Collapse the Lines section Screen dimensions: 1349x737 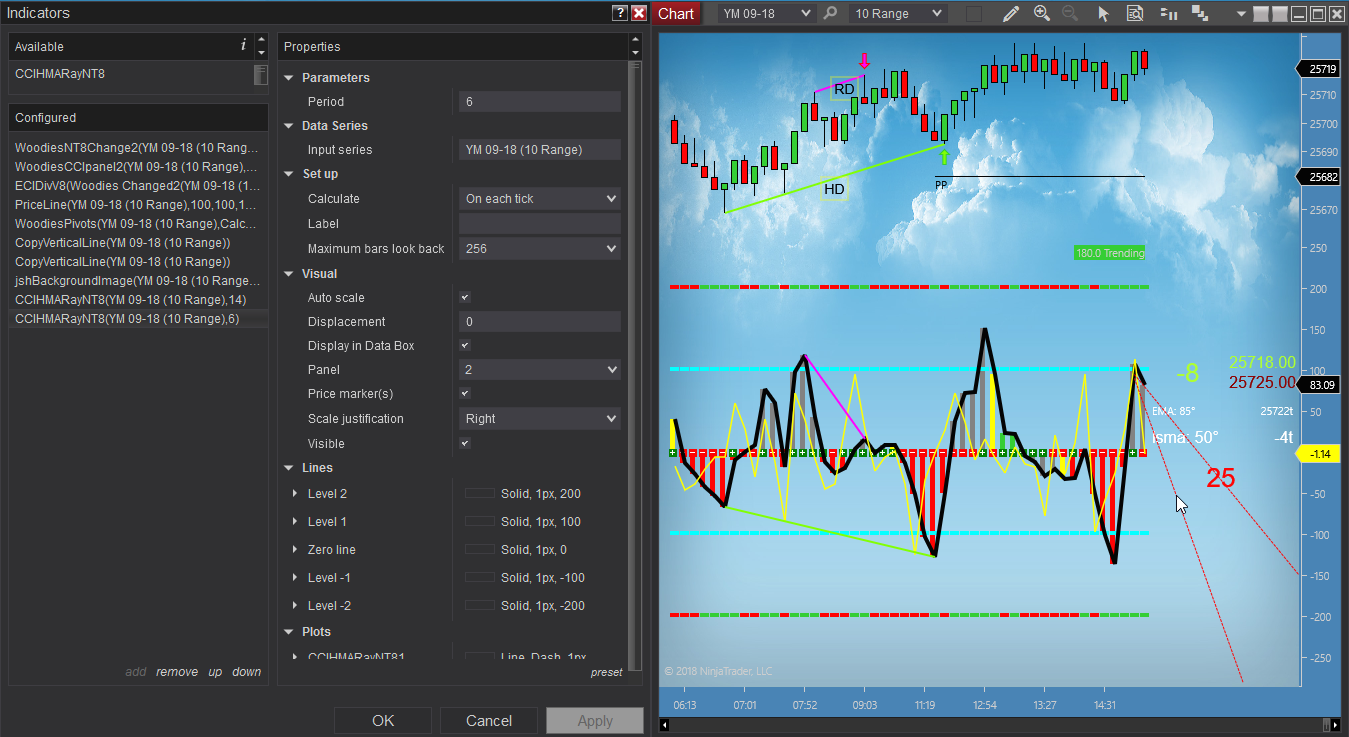tap(289, 468)
